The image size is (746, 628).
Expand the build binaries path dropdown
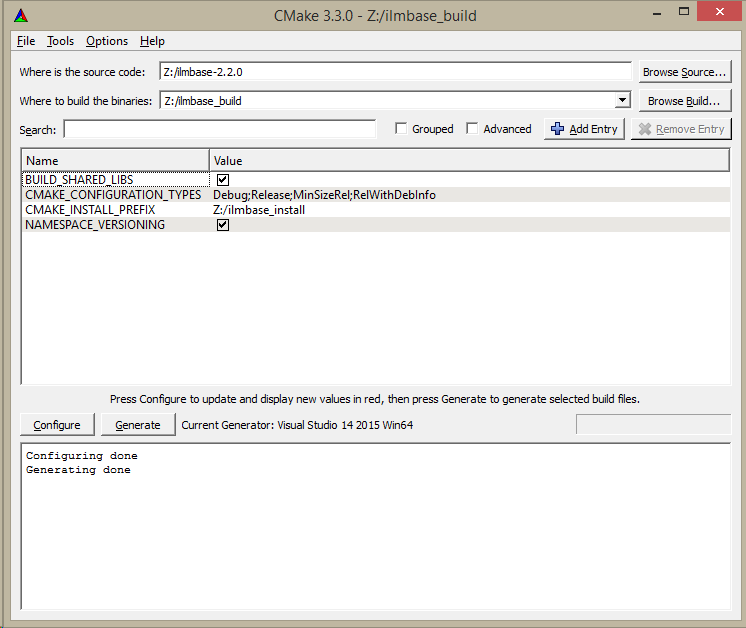point(622,100)
